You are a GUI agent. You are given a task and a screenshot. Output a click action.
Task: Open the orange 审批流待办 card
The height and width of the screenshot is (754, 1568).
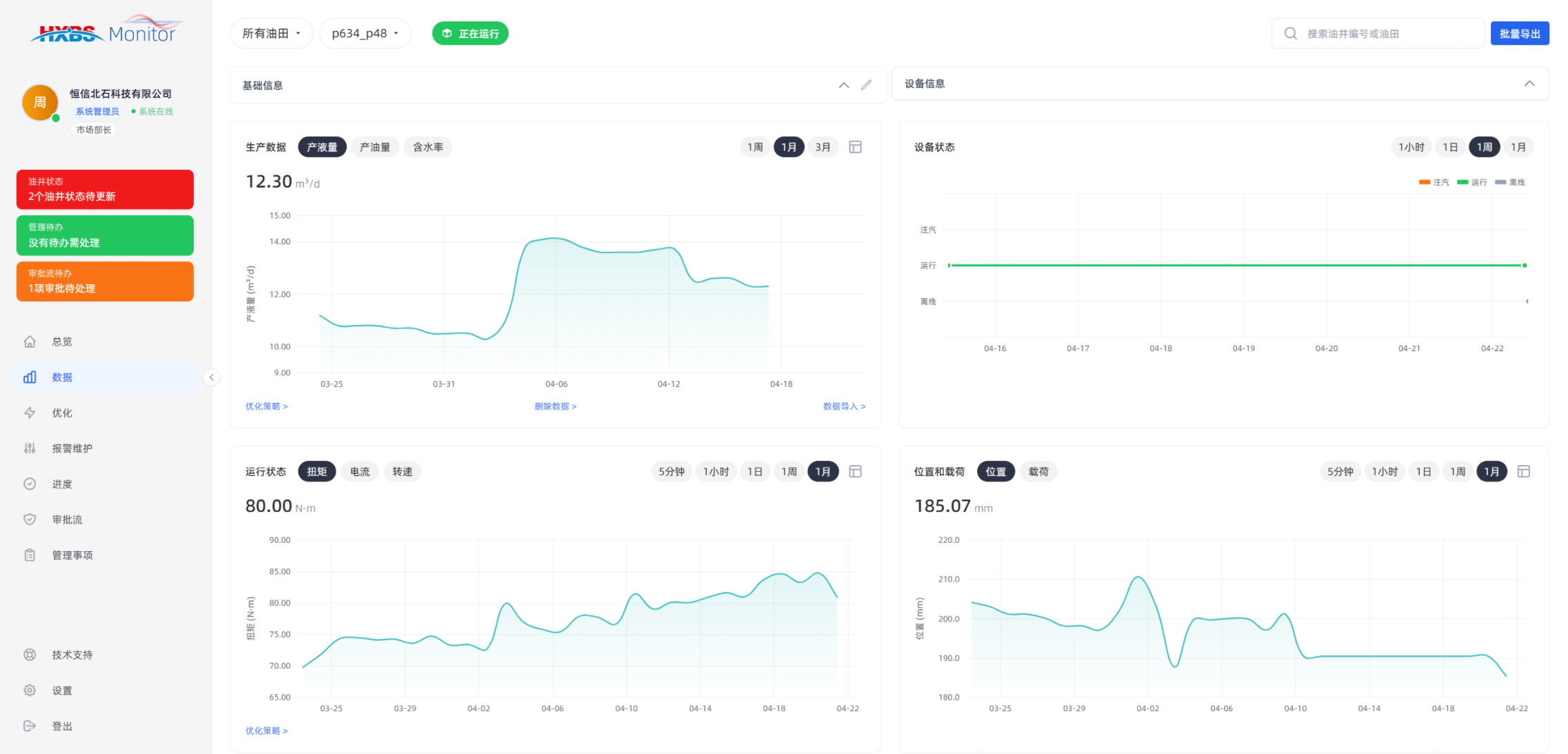[105, 281]
